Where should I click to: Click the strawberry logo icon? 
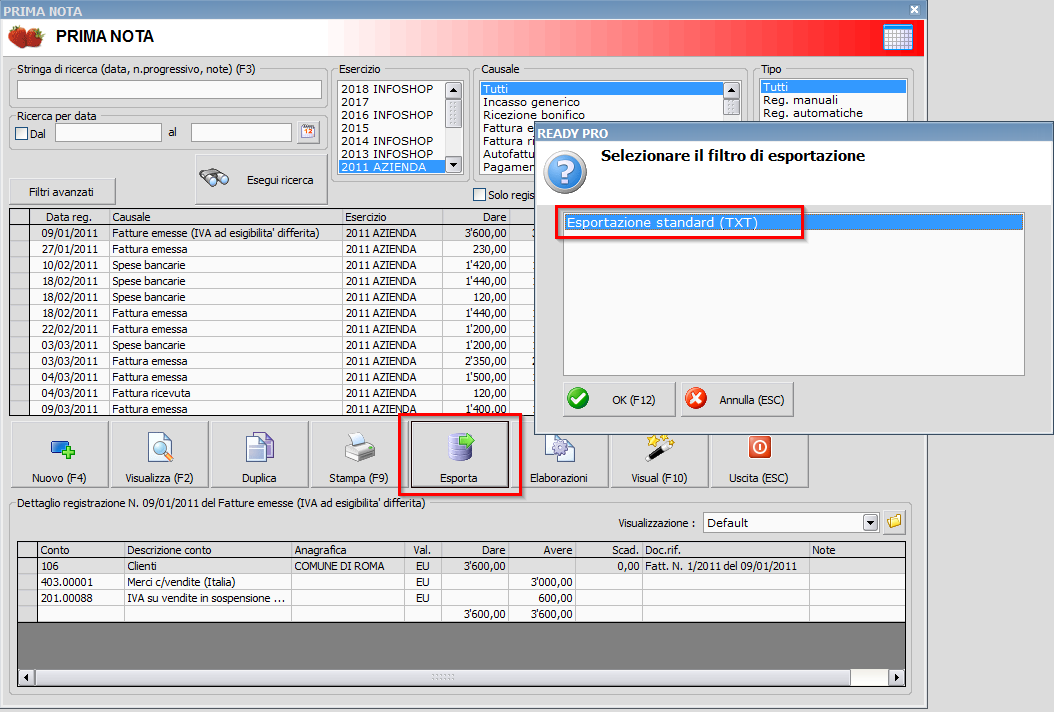pyautogui.click(x=26, y=36)
